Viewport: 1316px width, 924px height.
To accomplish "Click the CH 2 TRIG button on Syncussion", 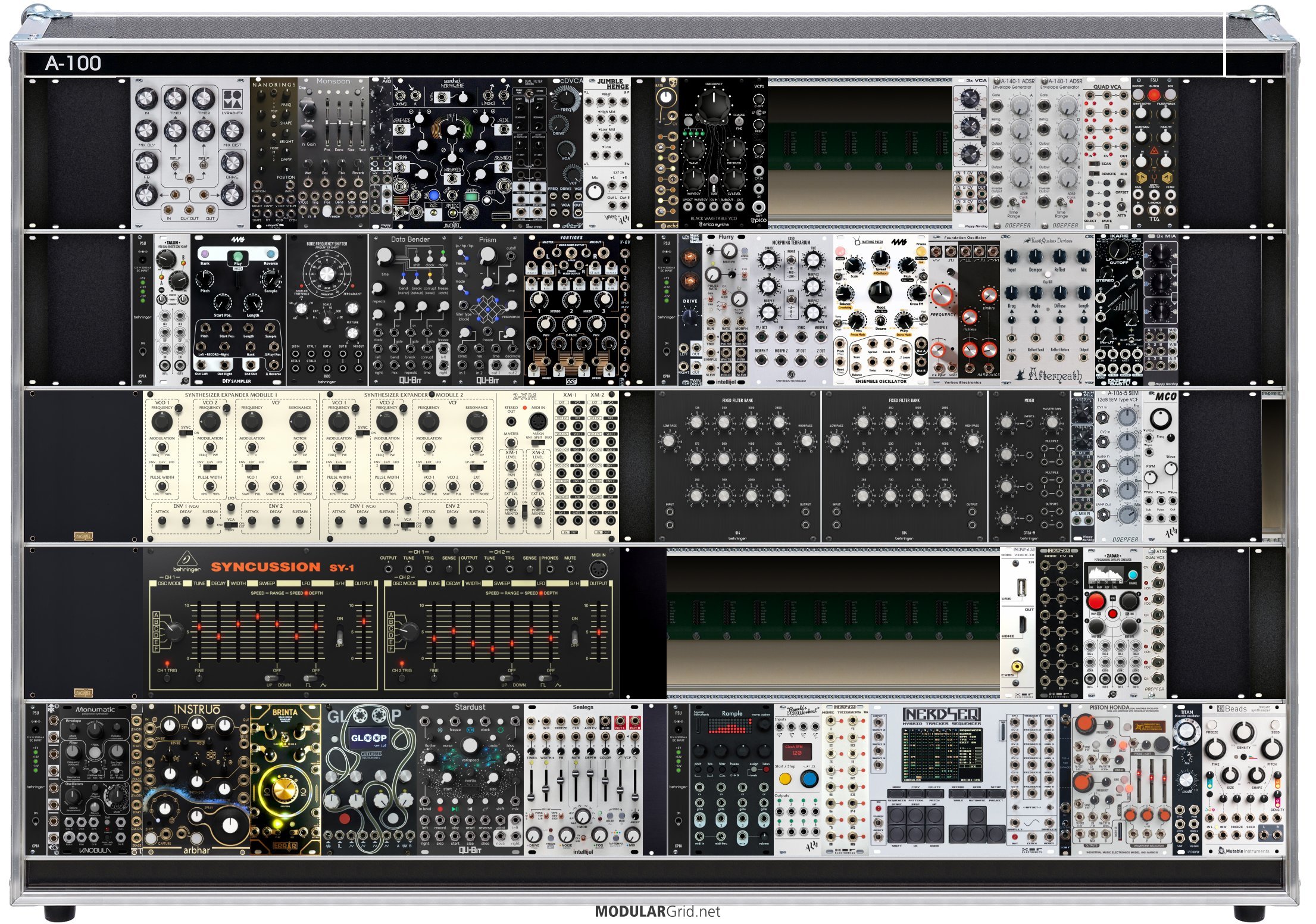I will pos(402,678).
